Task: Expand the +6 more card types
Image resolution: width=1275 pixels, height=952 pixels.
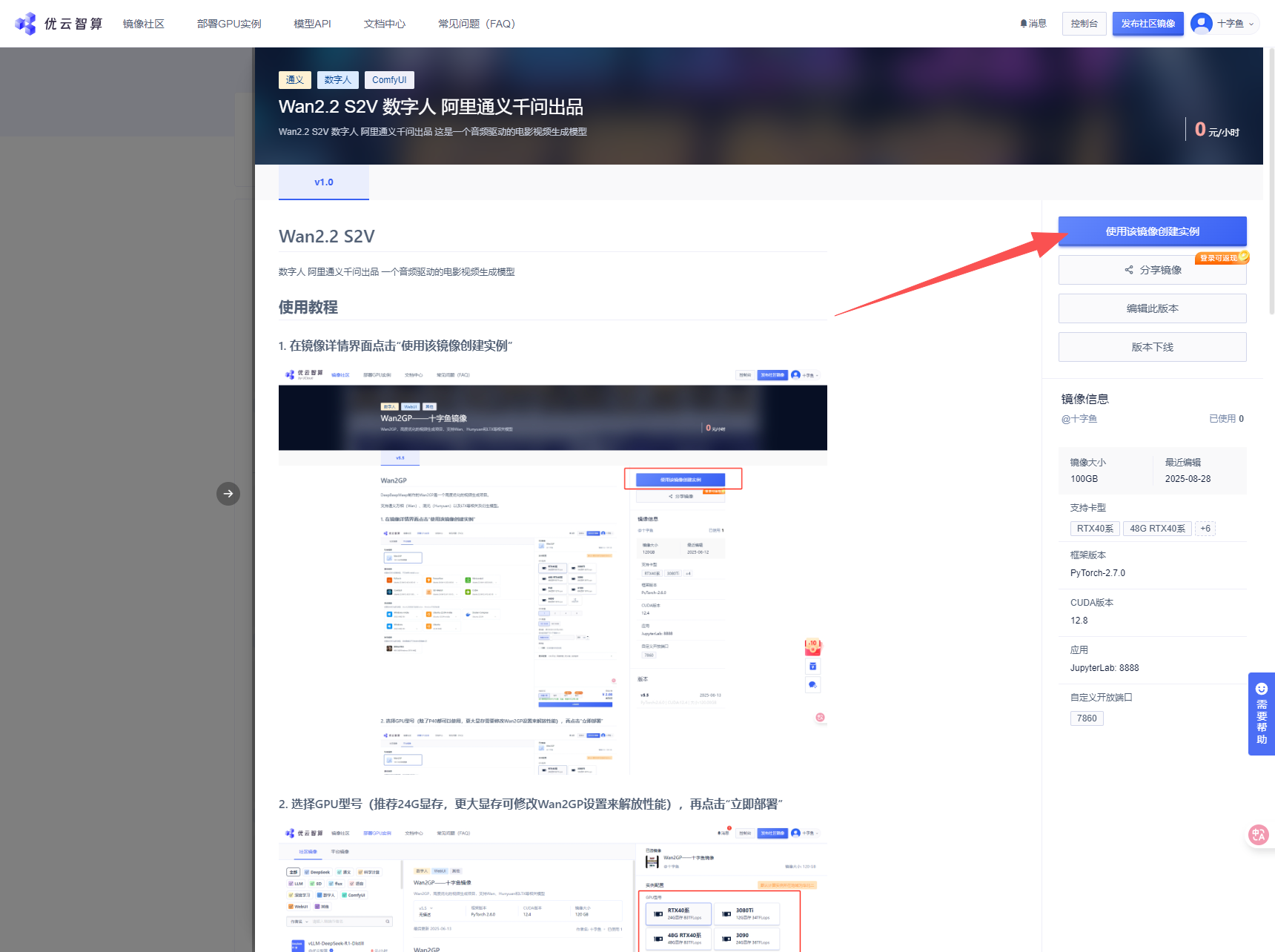Action: (1205, 529)
